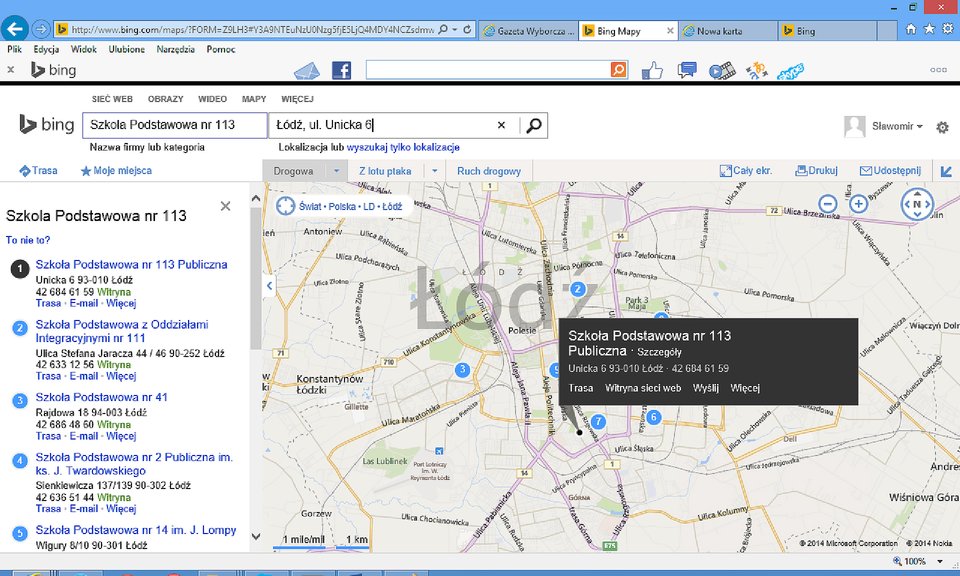
Task: Expand the Drogowa map style dropdown
Action: pos(336,171)
